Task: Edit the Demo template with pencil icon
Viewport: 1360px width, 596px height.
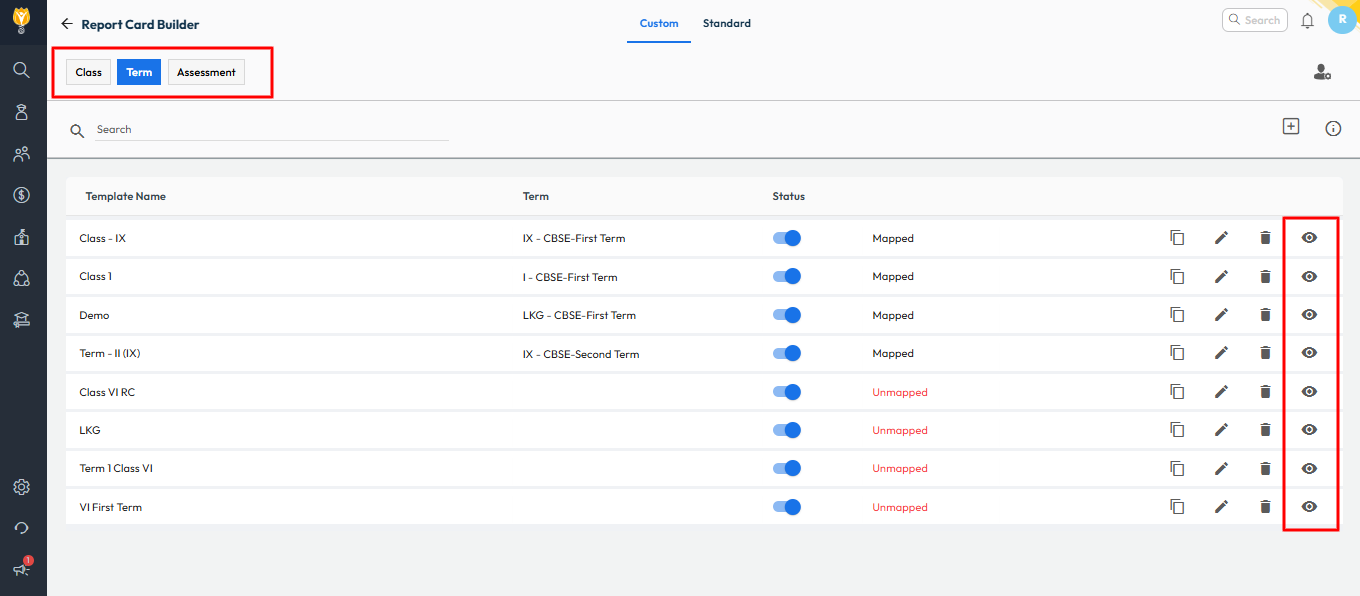Action: [x=1221, y=315]
